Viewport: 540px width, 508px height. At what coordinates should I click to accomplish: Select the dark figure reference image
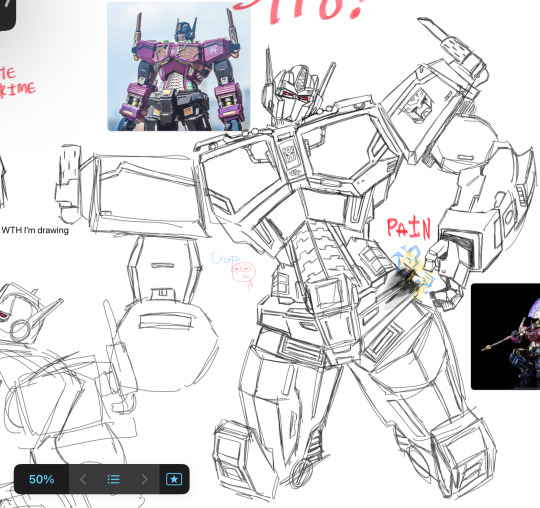pyautogui.click(x=505, y=336)
